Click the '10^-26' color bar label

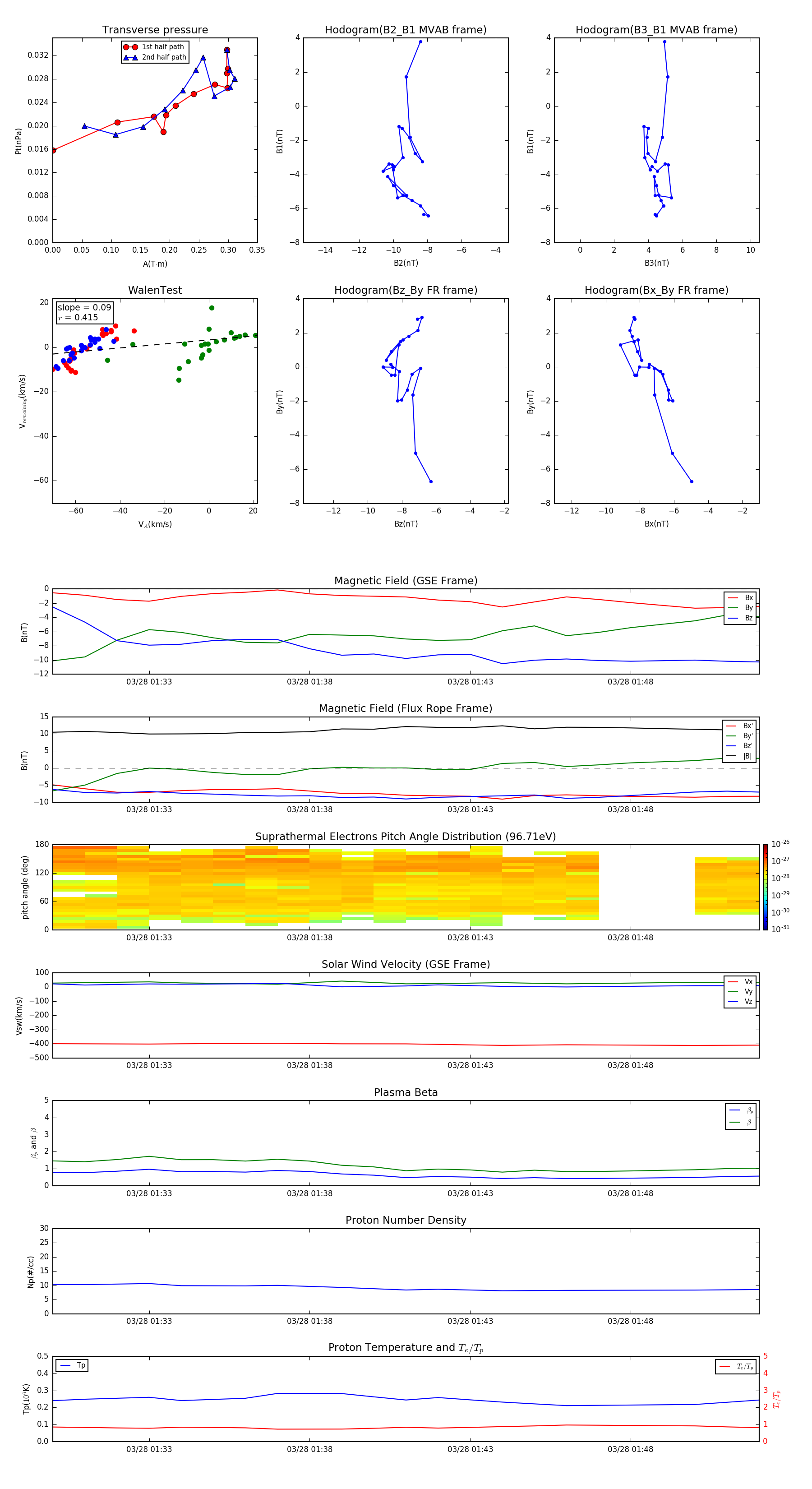coord(780,844)
